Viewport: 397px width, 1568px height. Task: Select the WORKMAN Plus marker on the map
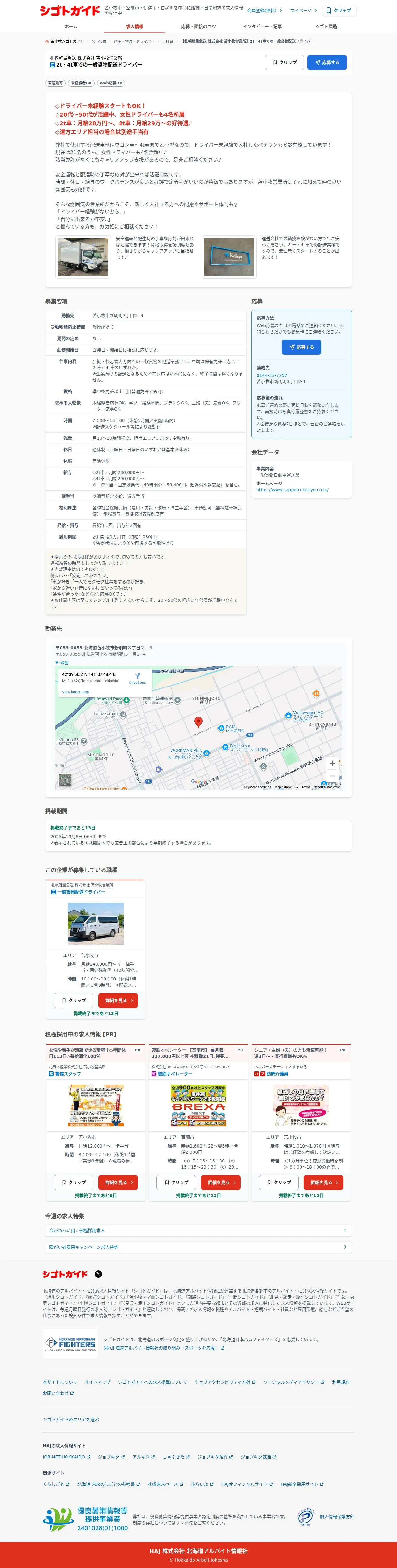click(x=207, y=753)
